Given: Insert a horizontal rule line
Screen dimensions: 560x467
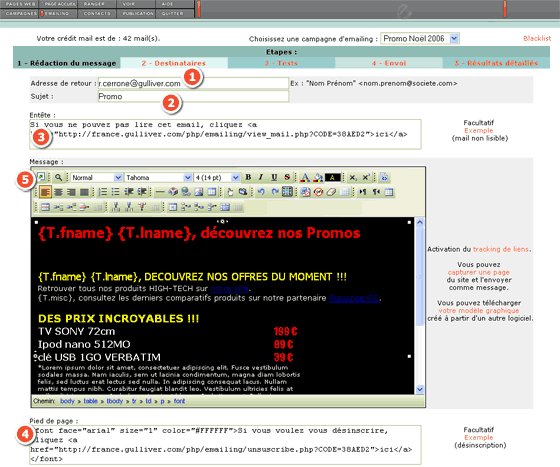Looking at the screenshot, I should pos(160,192).
